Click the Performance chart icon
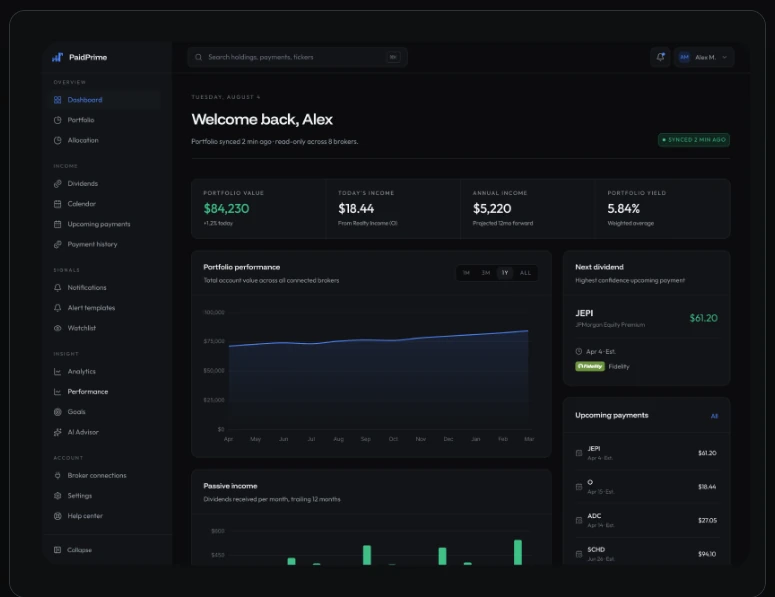The height and width of the screenshot is (597, 775). (57, 392)
